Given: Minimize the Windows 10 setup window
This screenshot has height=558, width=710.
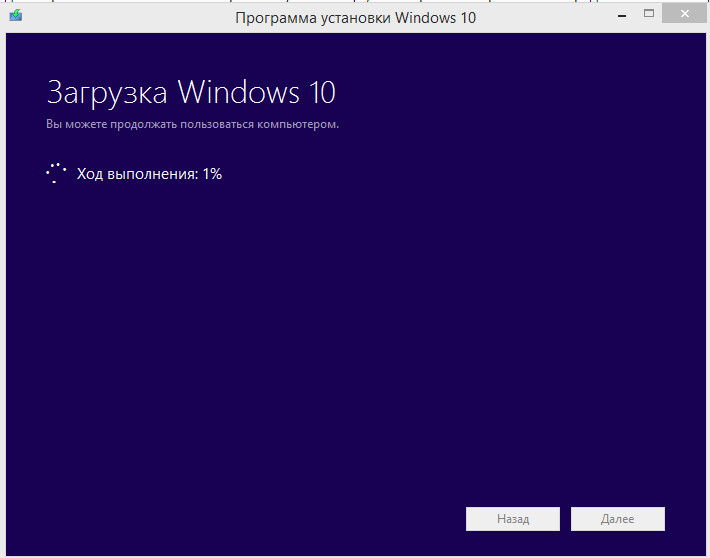Looking at the screenshot, I should pyautogui.click(x=622, y=15).
